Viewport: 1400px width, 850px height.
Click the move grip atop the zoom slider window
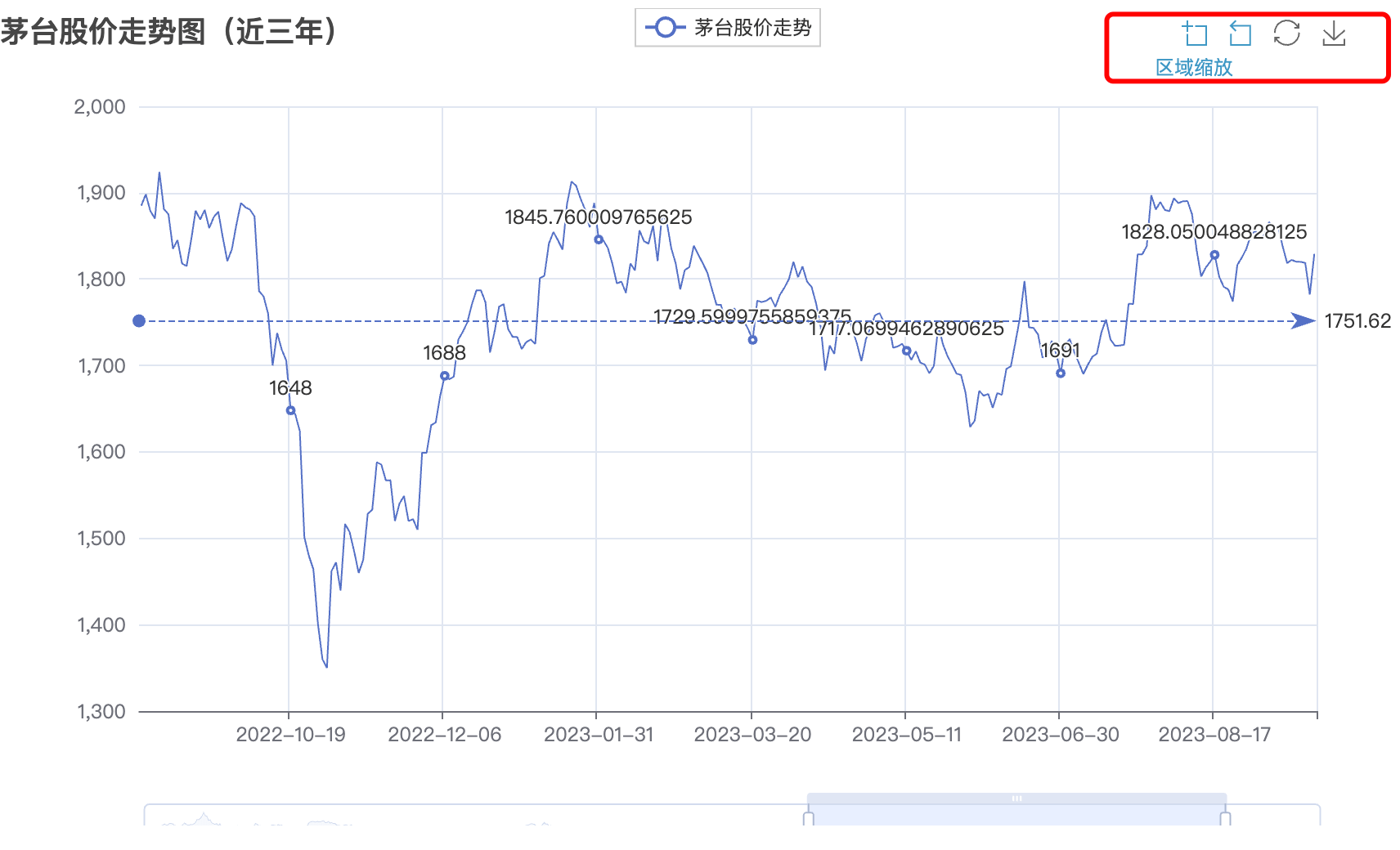tap(1016, 799)
